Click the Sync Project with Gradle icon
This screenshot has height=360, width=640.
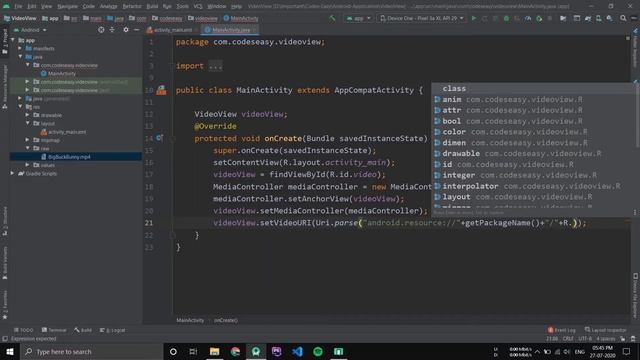588,18
